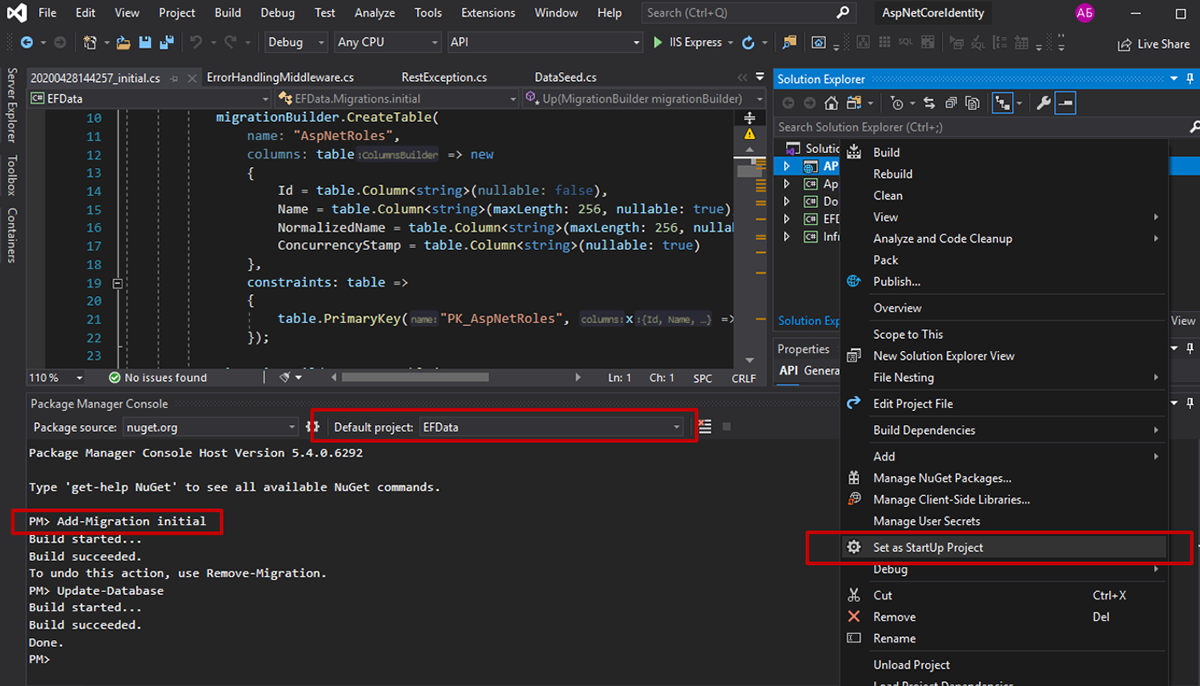The width and height of the screenshot is (1200, 686).
Task: Click the Sync with Active Document icon
Action: tap(929, 103)
